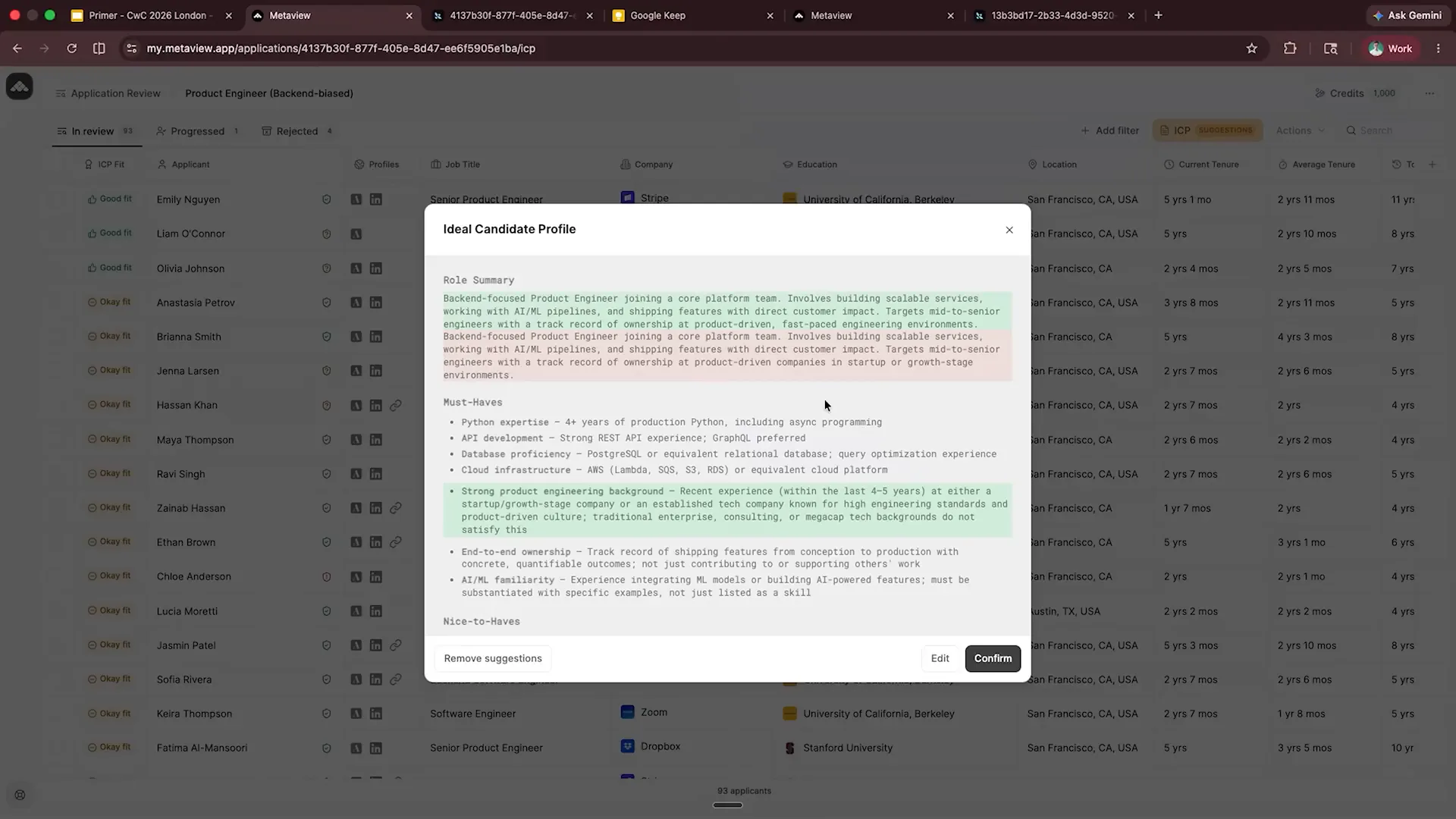The image size is (1456, 819).
Task: Sort by Applicant column header
Action: click(x=184, y=165)
